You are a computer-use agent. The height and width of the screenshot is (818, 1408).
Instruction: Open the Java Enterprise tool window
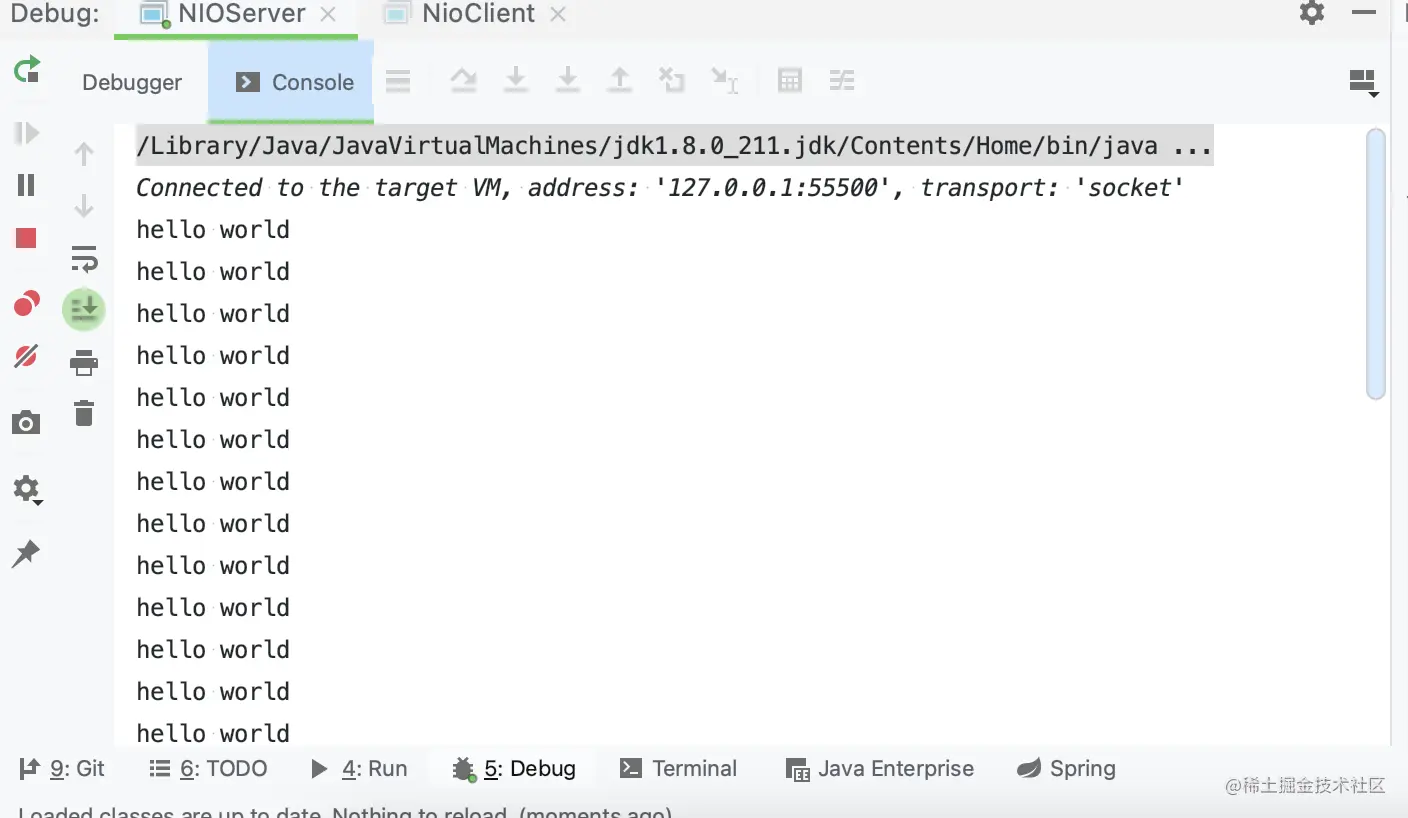880,768
